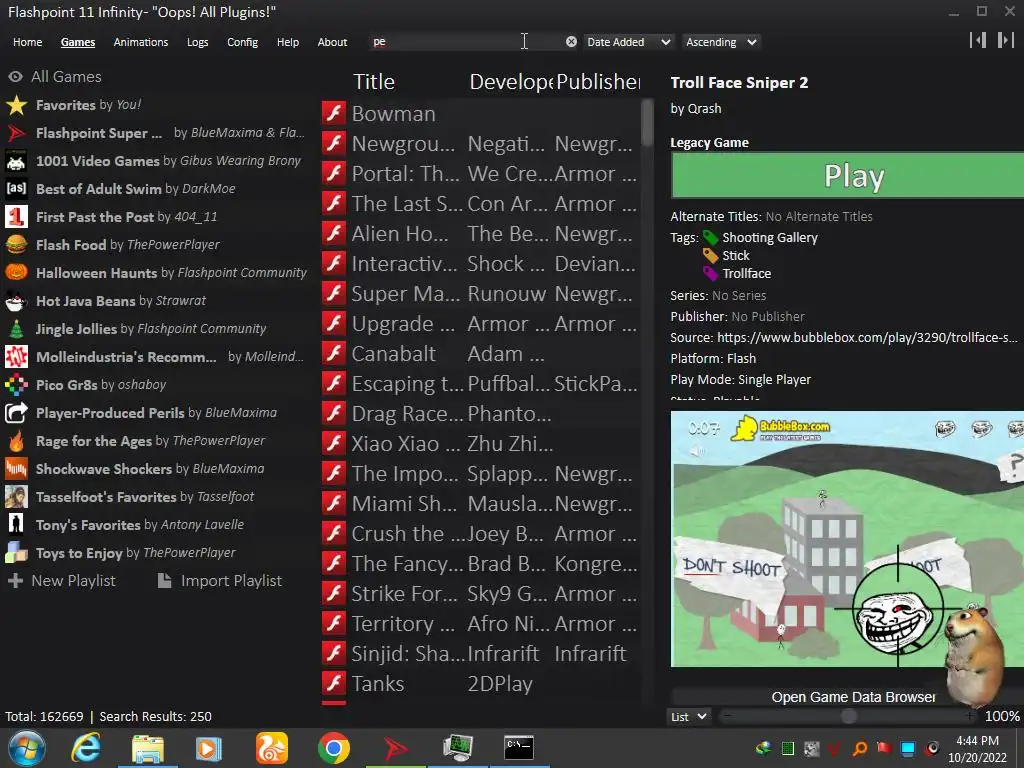Select the Bowman game row

click(x=481, y=113)
